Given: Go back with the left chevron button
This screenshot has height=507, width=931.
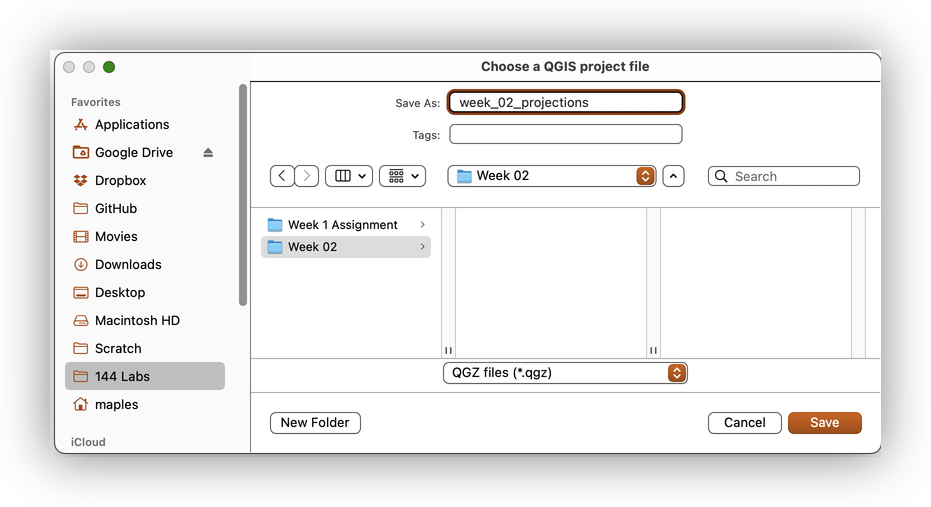Looking at the screenshot, I should pyautogui.click(x=283, y=176).
